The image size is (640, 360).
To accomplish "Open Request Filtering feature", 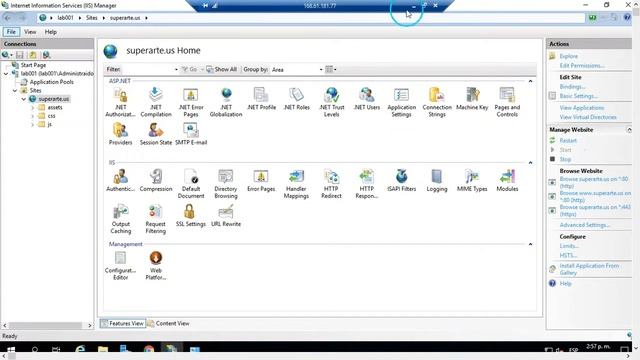I will point(156,219).
